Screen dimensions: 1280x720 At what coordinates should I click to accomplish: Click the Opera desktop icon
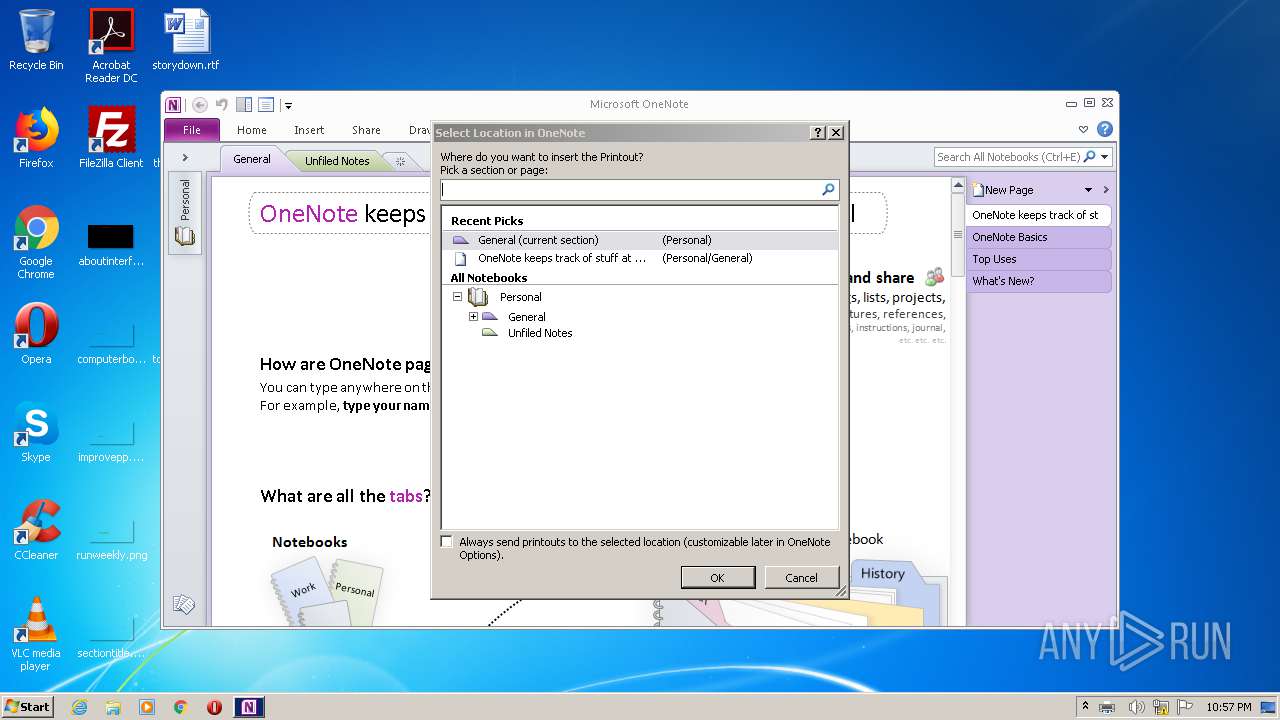coord(36,333)
